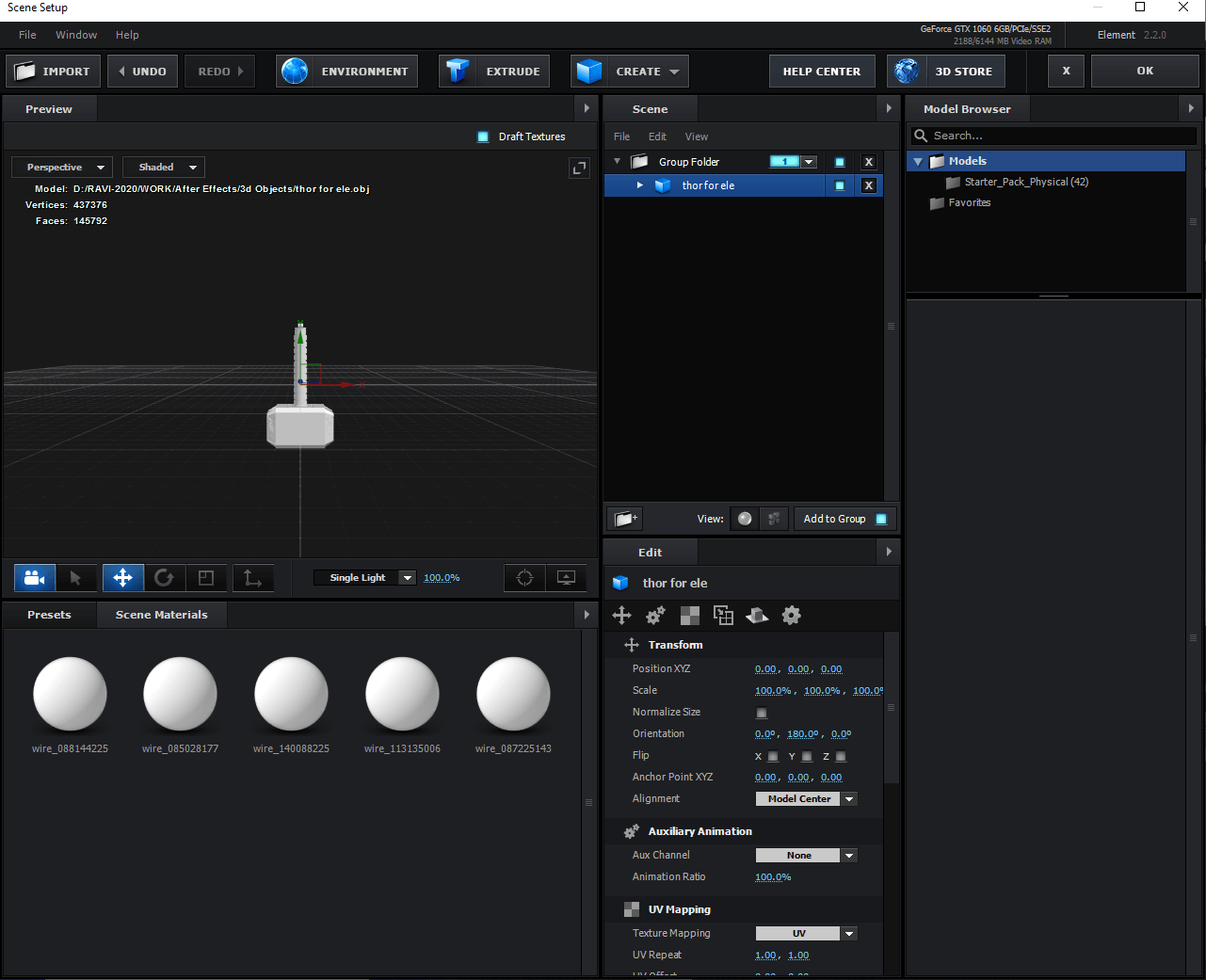Viewport: 1206px width, 980px height.
Task: Open the HELP CENTER
Action: click(x=822, y=72)
